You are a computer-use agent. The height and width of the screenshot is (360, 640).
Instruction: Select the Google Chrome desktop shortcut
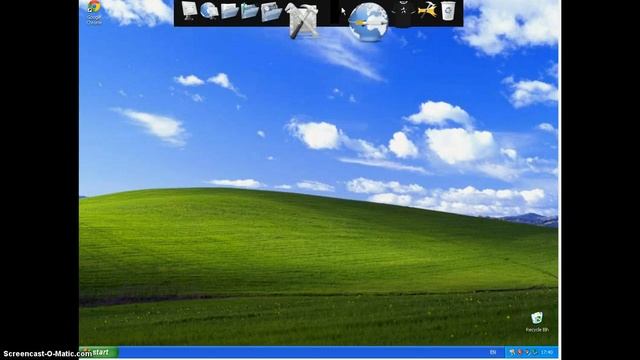[x=94, y=12]
